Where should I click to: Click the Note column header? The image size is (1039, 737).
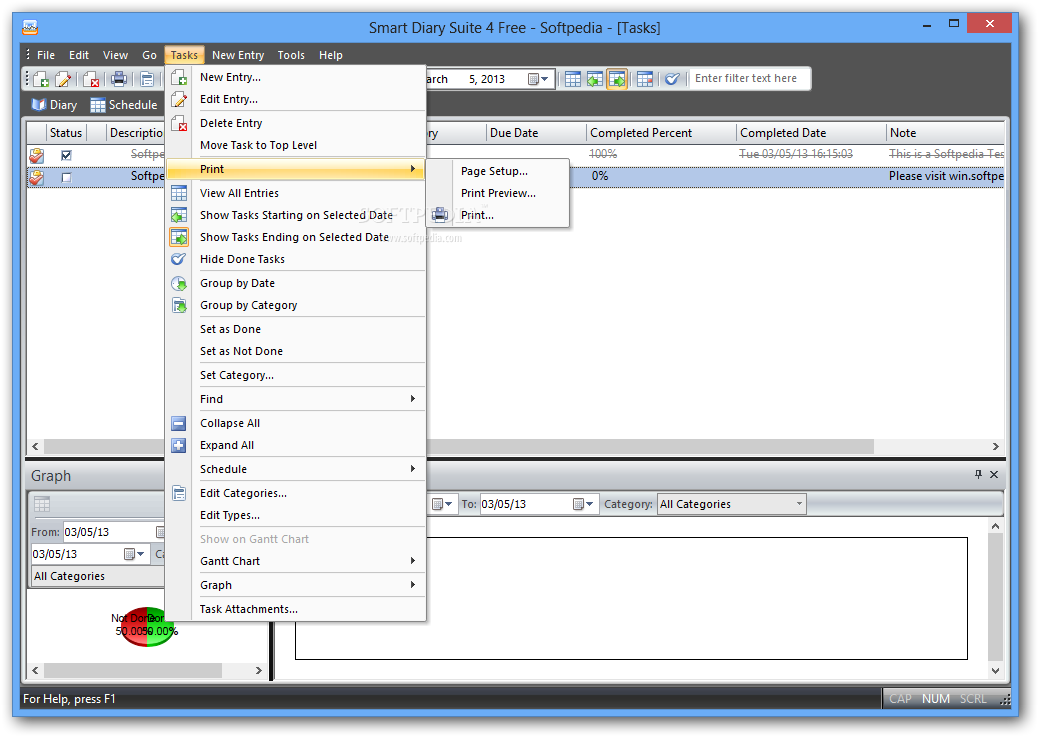(945, 133)
